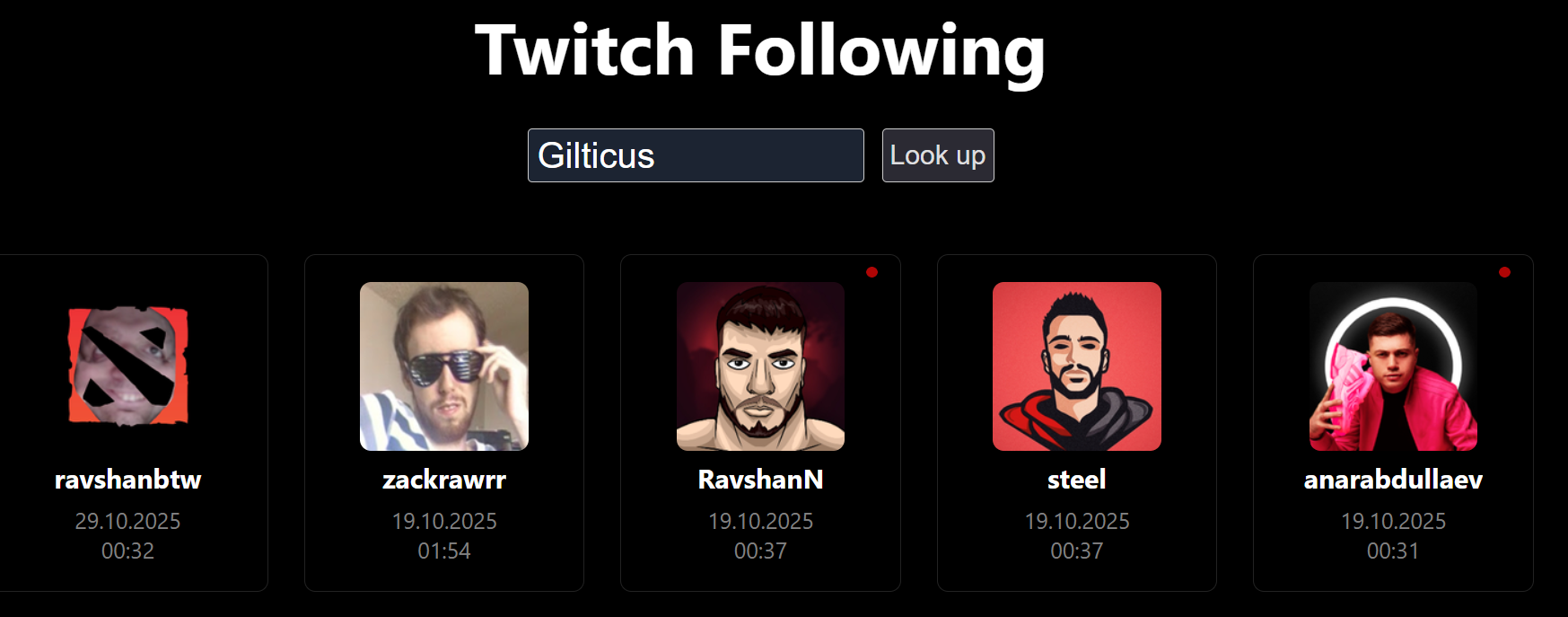Open zackrawrr's sunglasses profile picture
Image resolution: width=1568 pixels, height=617 pixels.
[x=444, y=366]
